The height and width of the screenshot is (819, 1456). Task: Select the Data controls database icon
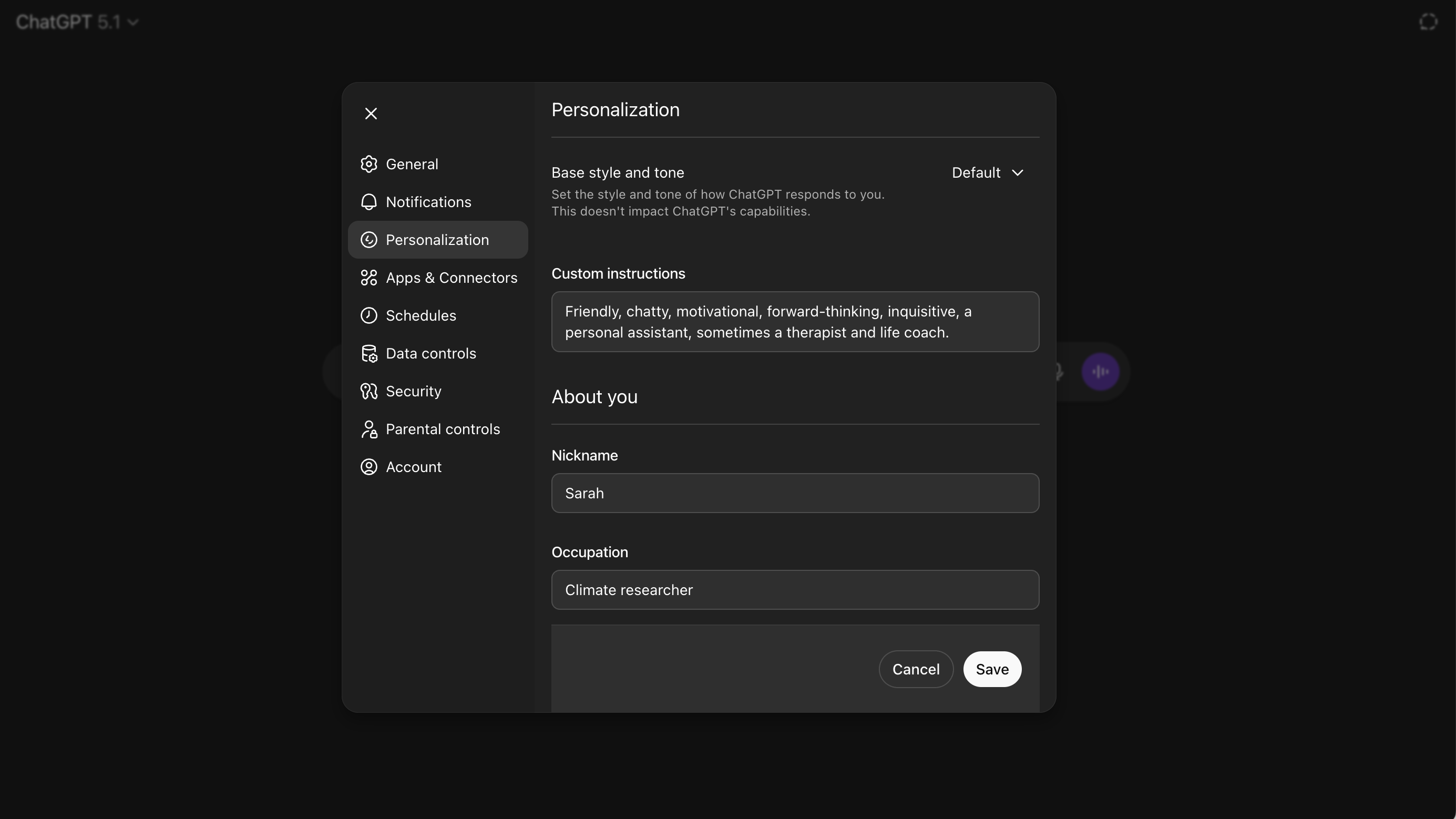tap(369, 353)
